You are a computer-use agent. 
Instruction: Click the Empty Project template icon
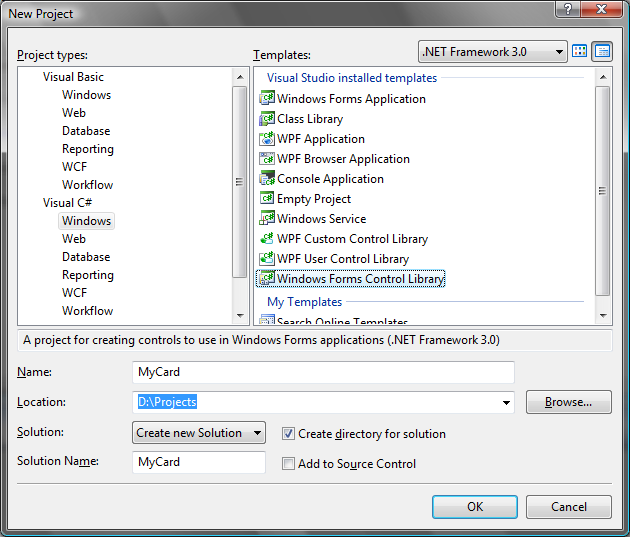[267, 198]
